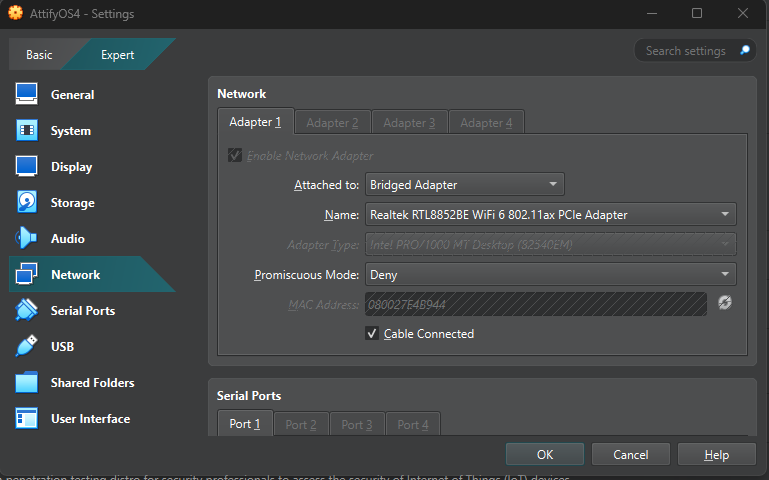The image size is (769, 480).
Task: Click in the Search settings field
Action: [x=688, y=51]
